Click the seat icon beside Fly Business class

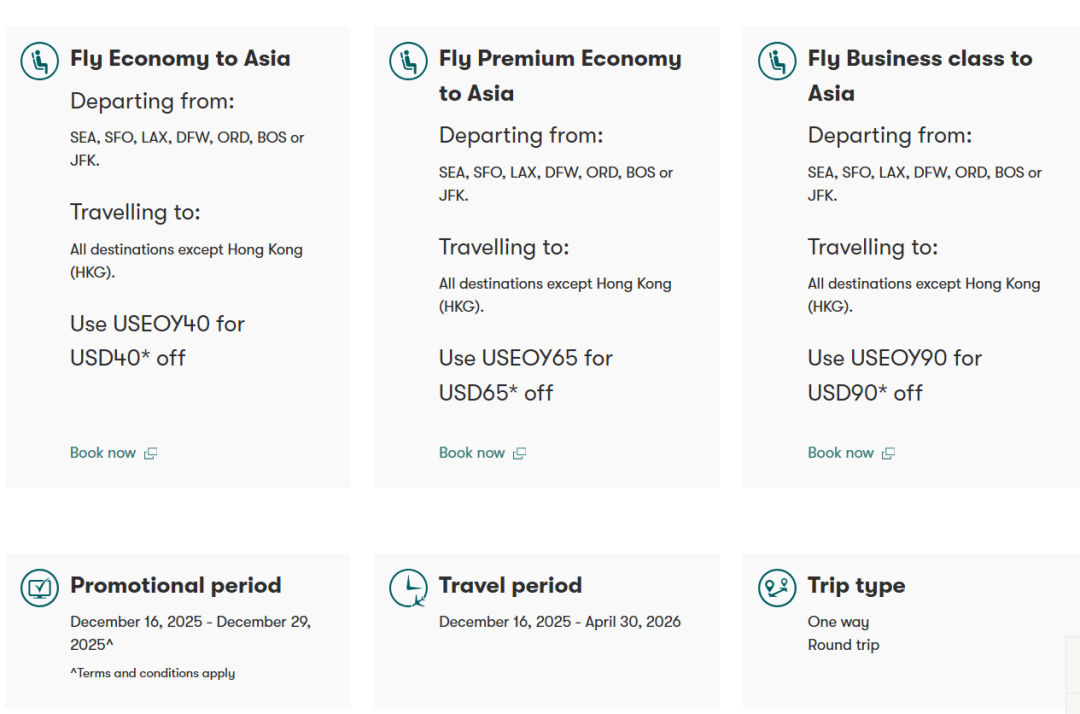777,61
